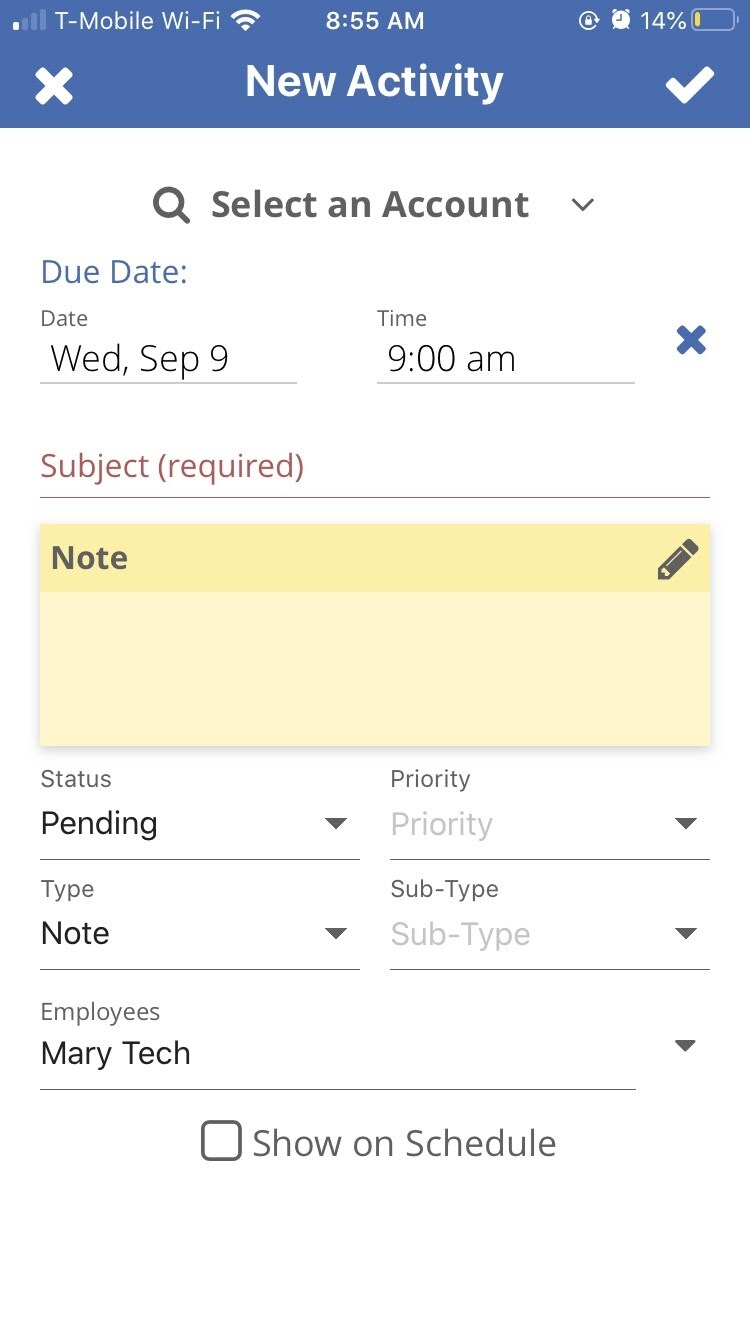Tap the Show on Schedule label
The height and width of the screenshot is (1334, 750).
pyautogui.click(x=404, y=1143)
